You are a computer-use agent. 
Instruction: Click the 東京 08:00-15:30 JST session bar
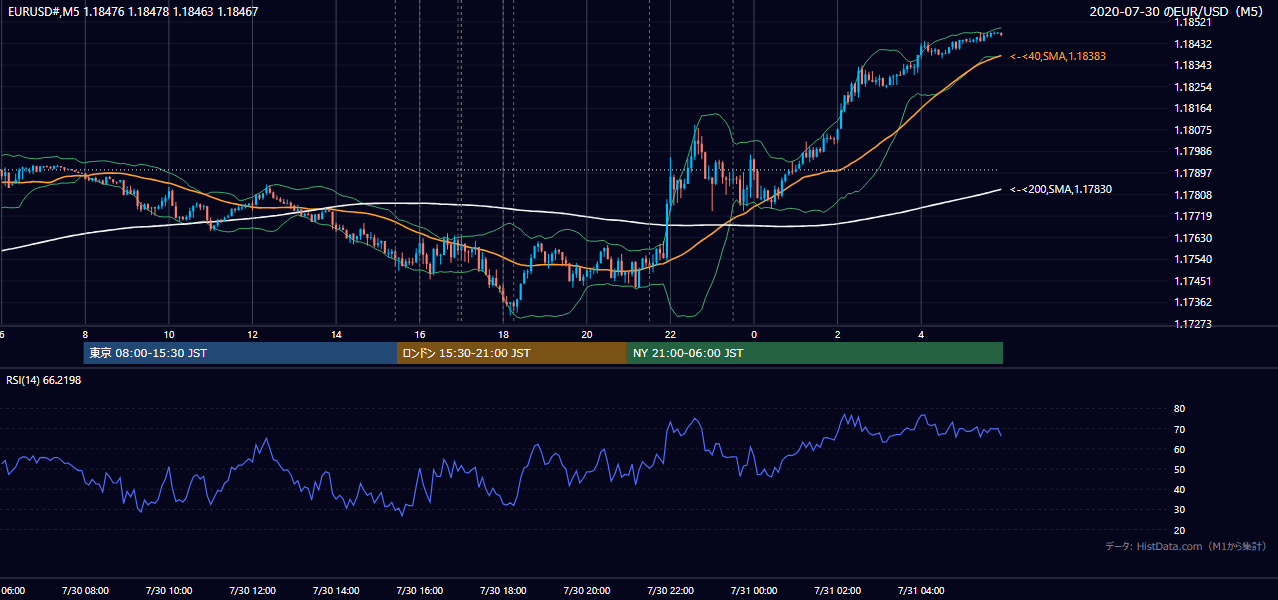point(240,353)
